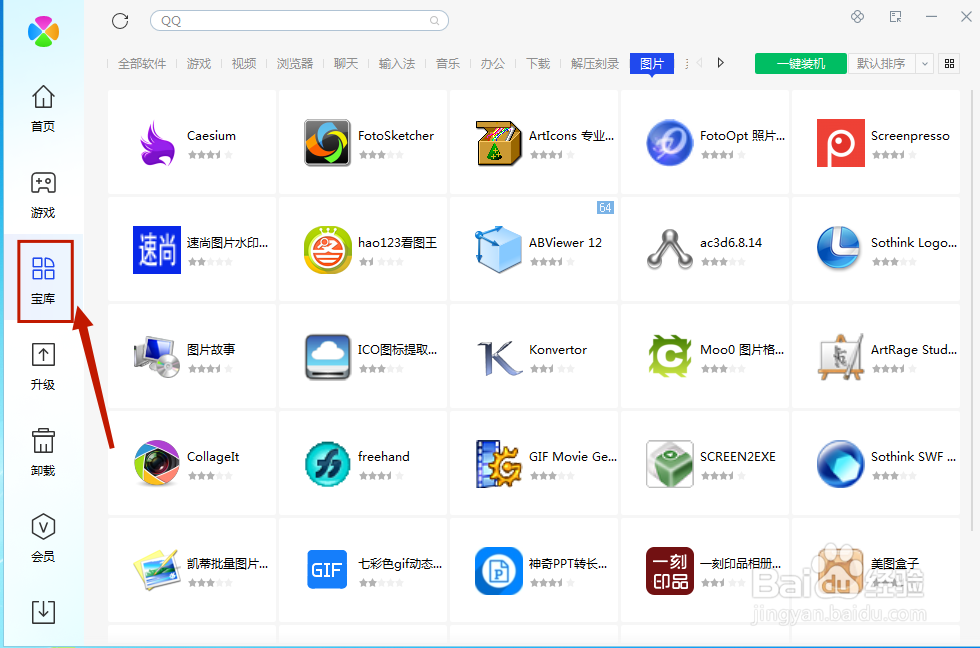This screenshot has width=980, height=648.
Task: Open the 升级 upgrade section
Action: click(43, 367)
